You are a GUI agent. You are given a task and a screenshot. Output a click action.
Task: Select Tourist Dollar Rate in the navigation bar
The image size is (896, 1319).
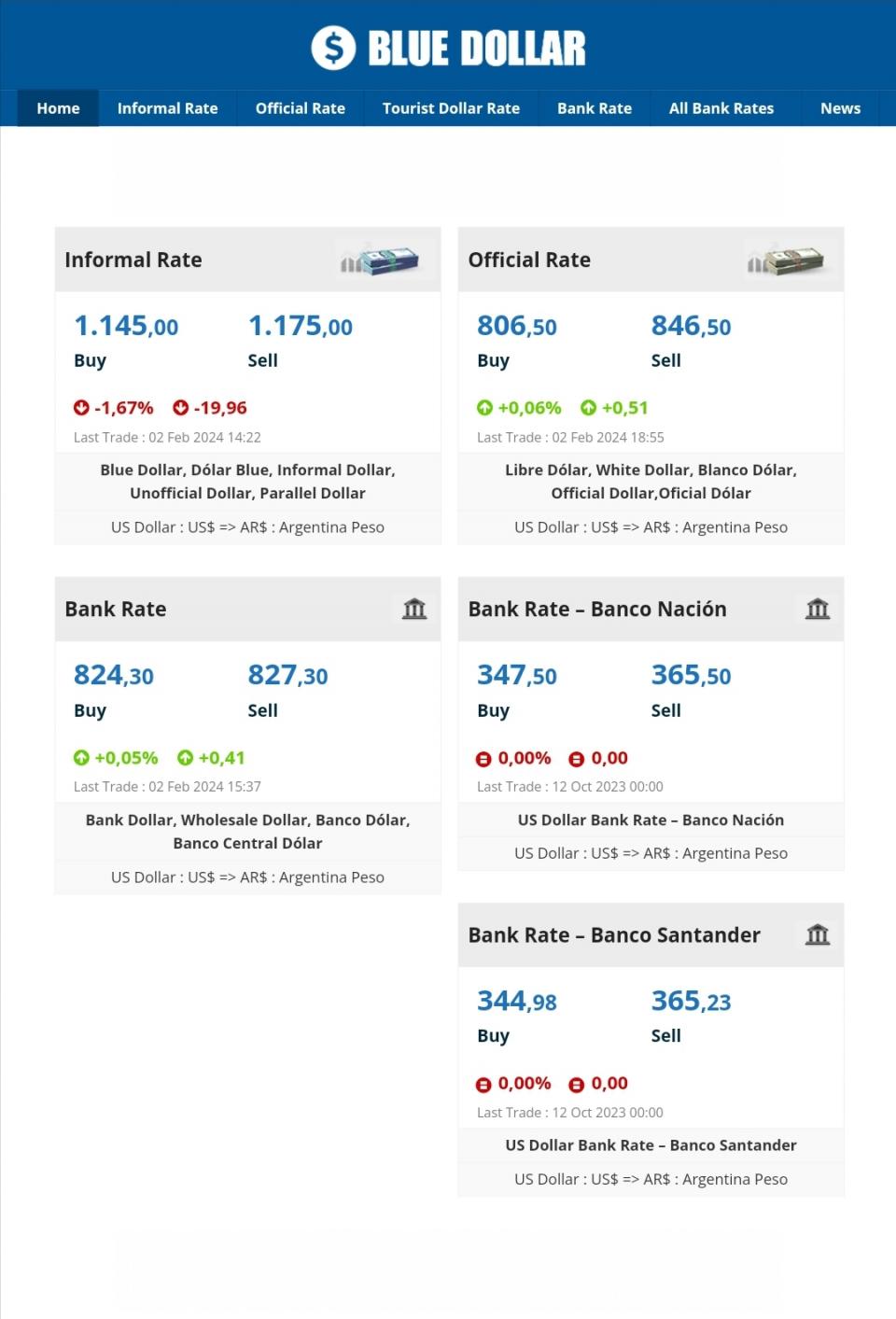(451, 108)
